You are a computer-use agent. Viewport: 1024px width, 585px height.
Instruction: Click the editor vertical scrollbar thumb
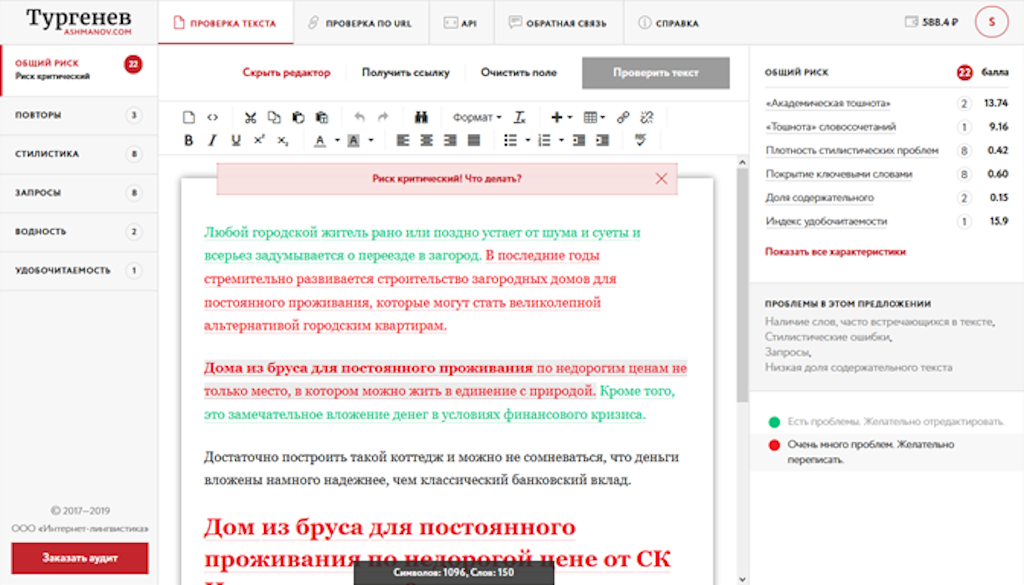[x=742, y=285]
